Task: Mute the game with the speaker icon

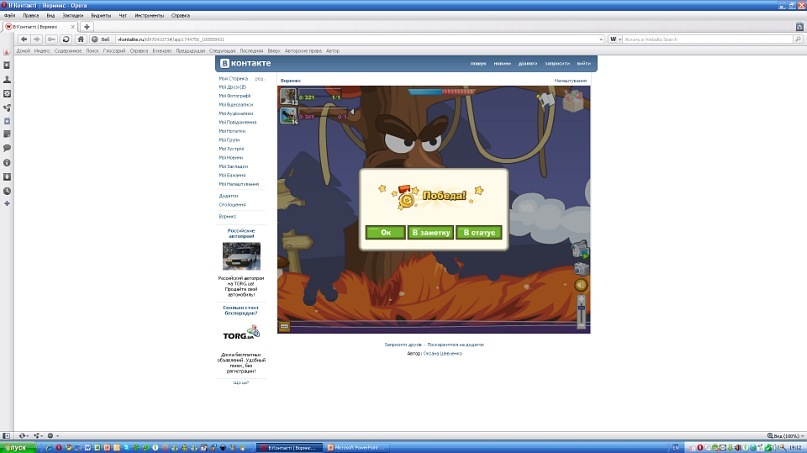Action: (581, 285)
